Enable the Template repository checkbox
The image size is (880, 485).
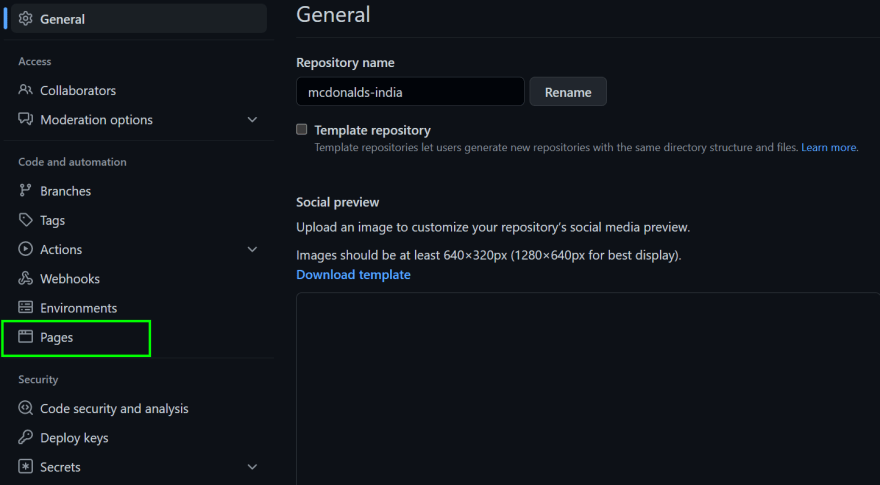tap(302, 130)
